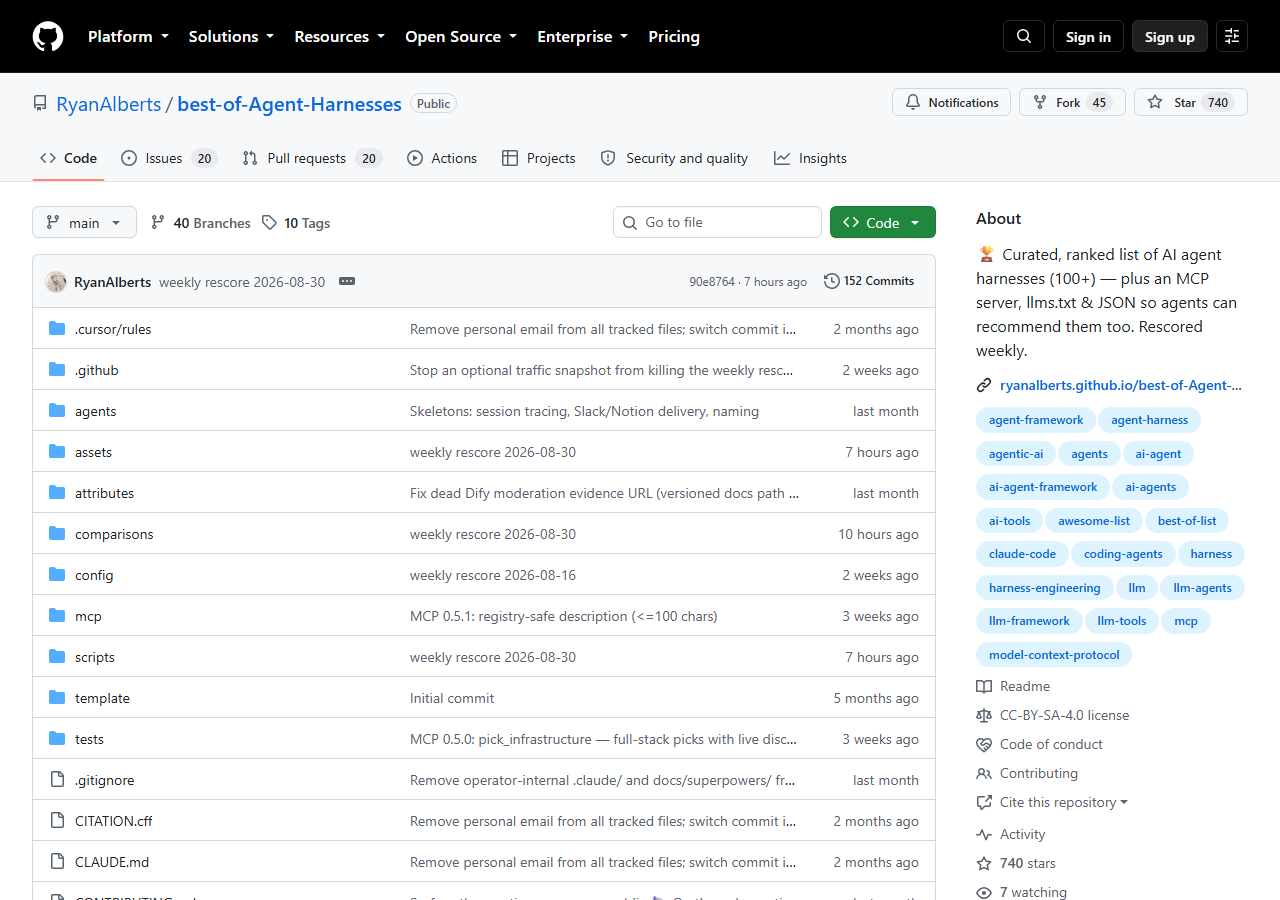
Task: Click the file icon for CLAUDE.md
Action: (57, 862)
